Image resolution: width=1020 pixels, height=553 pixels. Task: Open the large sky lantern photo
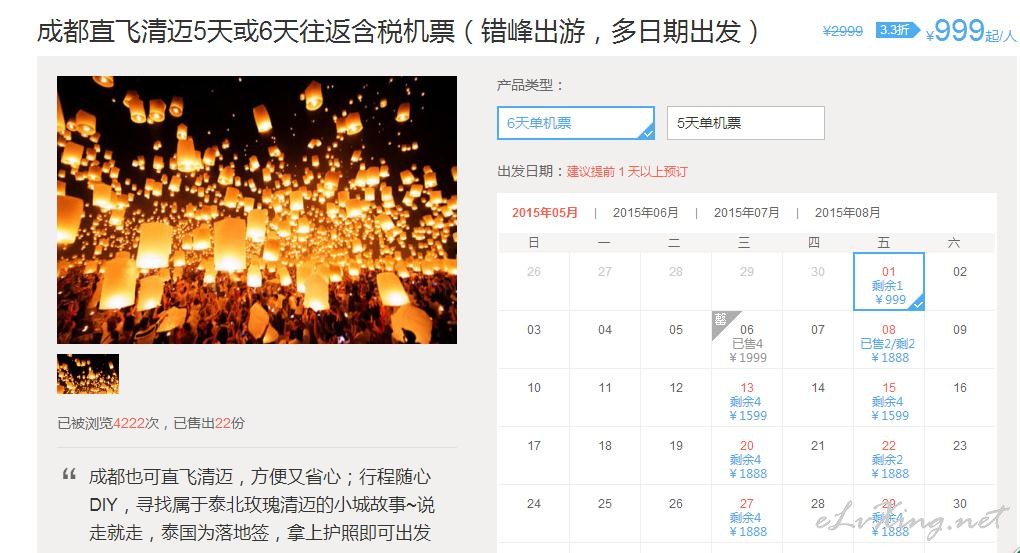257,209
